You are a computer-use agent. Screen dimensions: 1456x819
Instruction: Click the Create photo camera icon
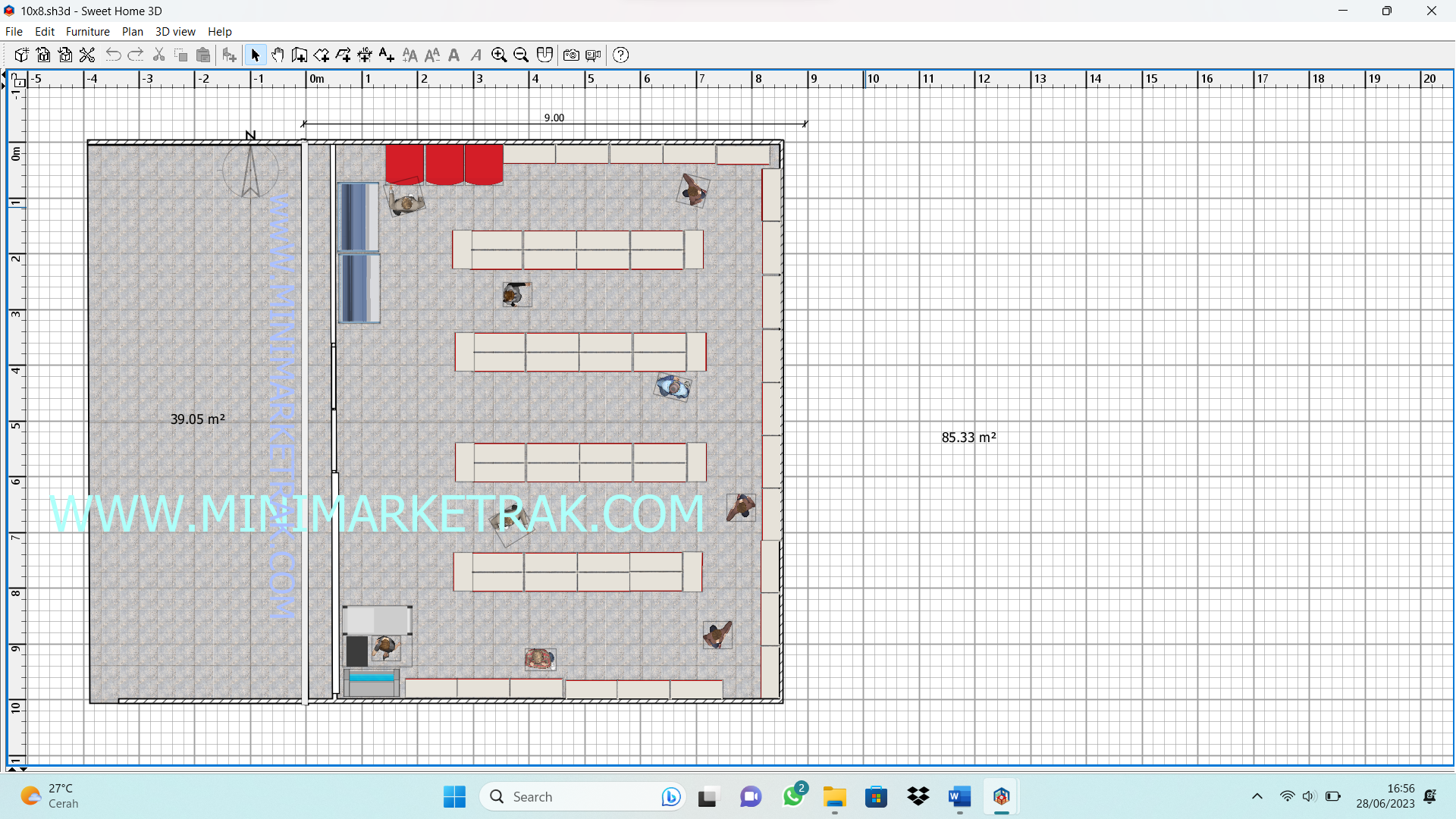(x=571, y=55)
